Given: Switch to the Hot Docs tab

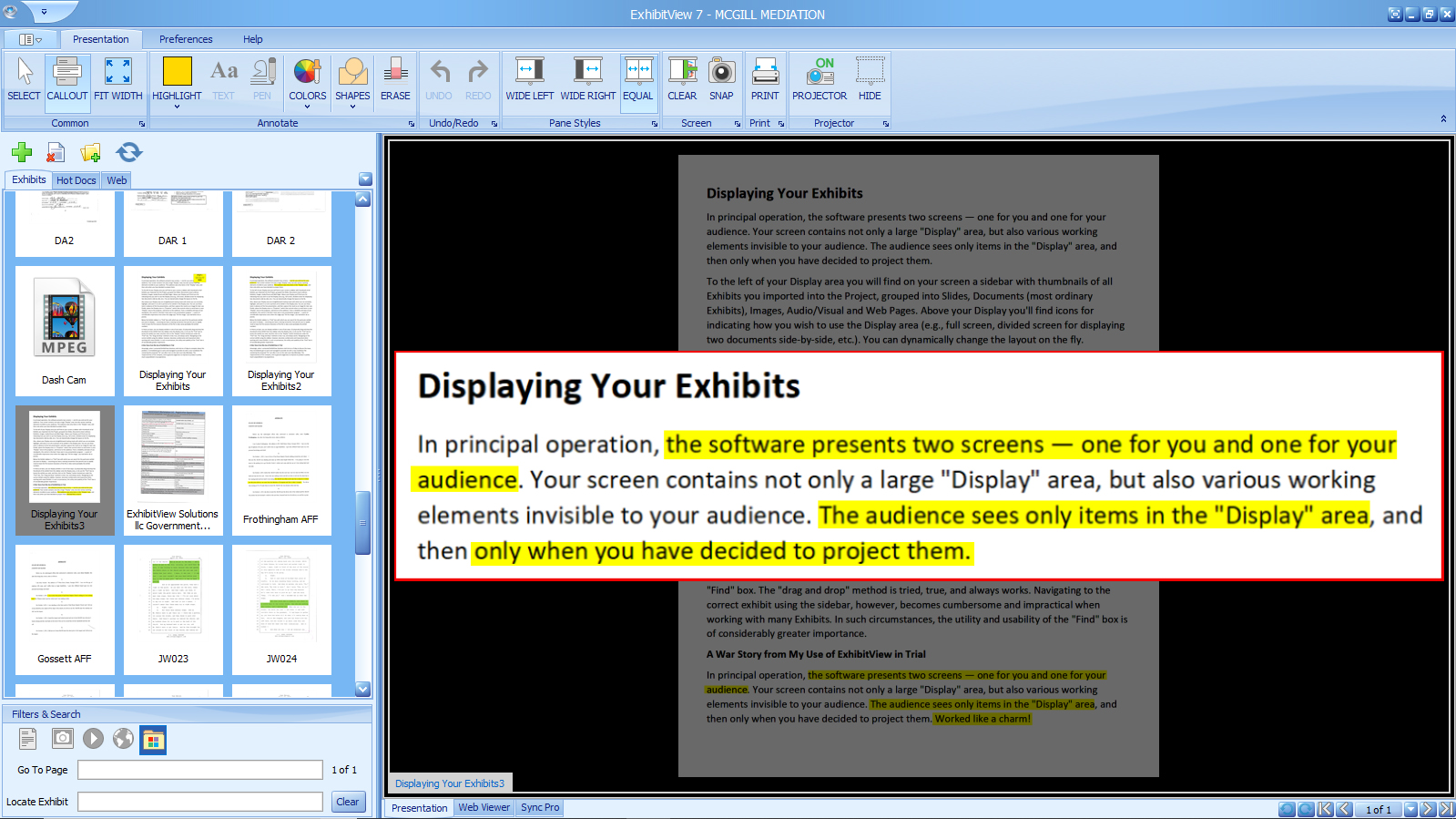Looking at the screenshot, I should 76,180.
